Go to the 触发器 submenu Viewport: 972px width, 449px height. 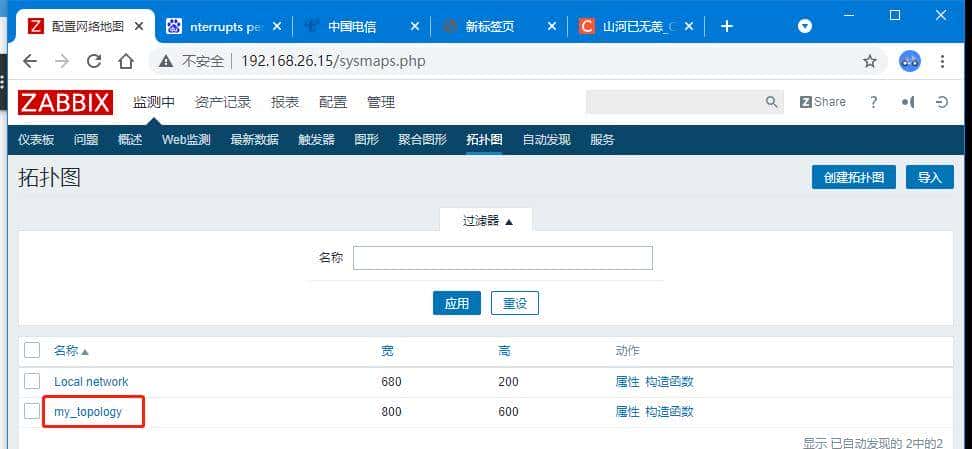click(x=316, y=140)
